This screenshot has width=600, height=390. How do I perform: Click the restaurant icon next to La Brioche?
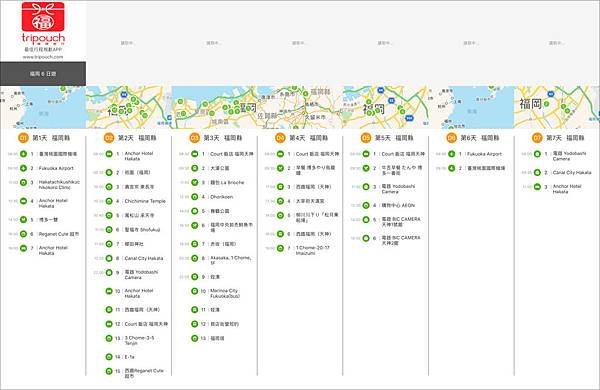coord(195,183)
